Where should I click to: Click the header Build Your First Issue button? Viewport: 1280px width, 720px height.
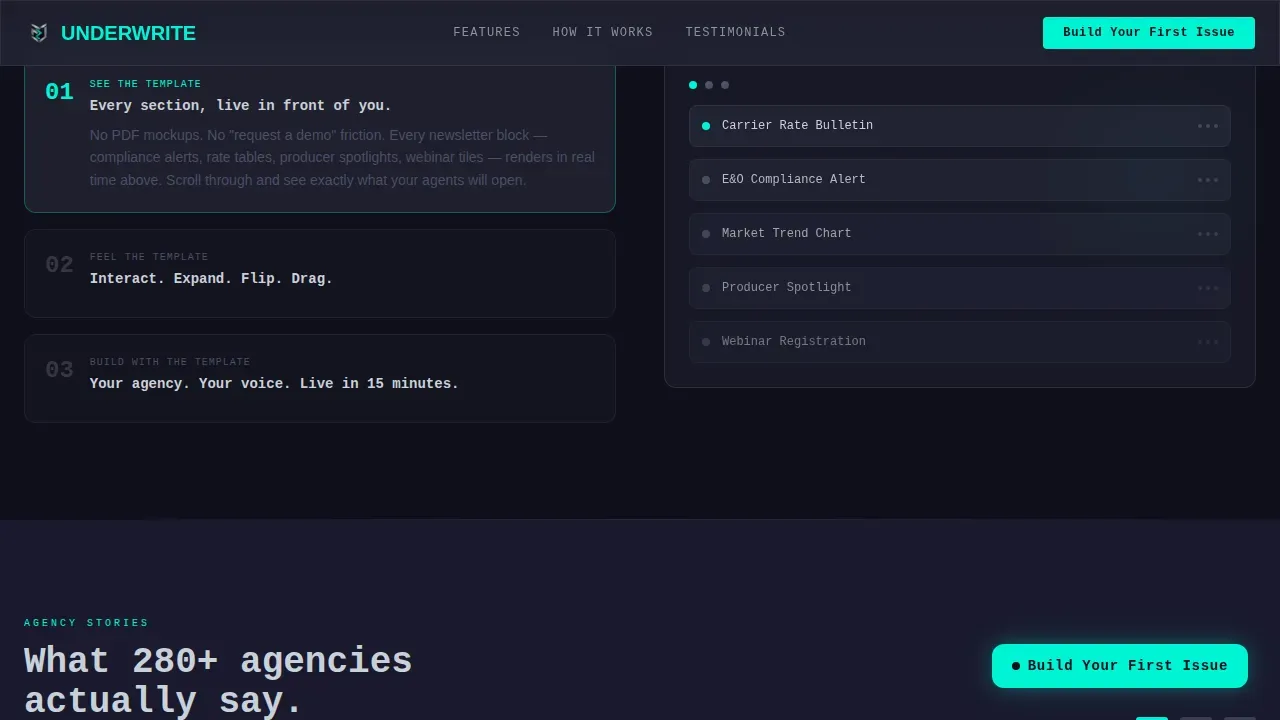[x=1149, y=32]
